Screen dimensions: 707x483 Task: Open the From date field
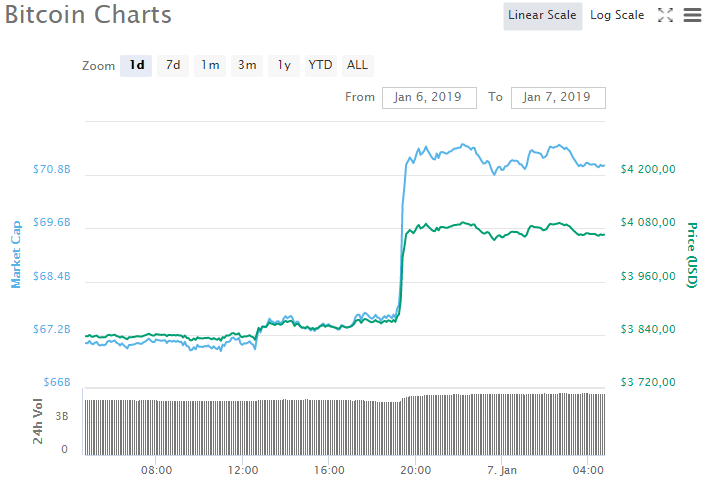coord(429,97)
